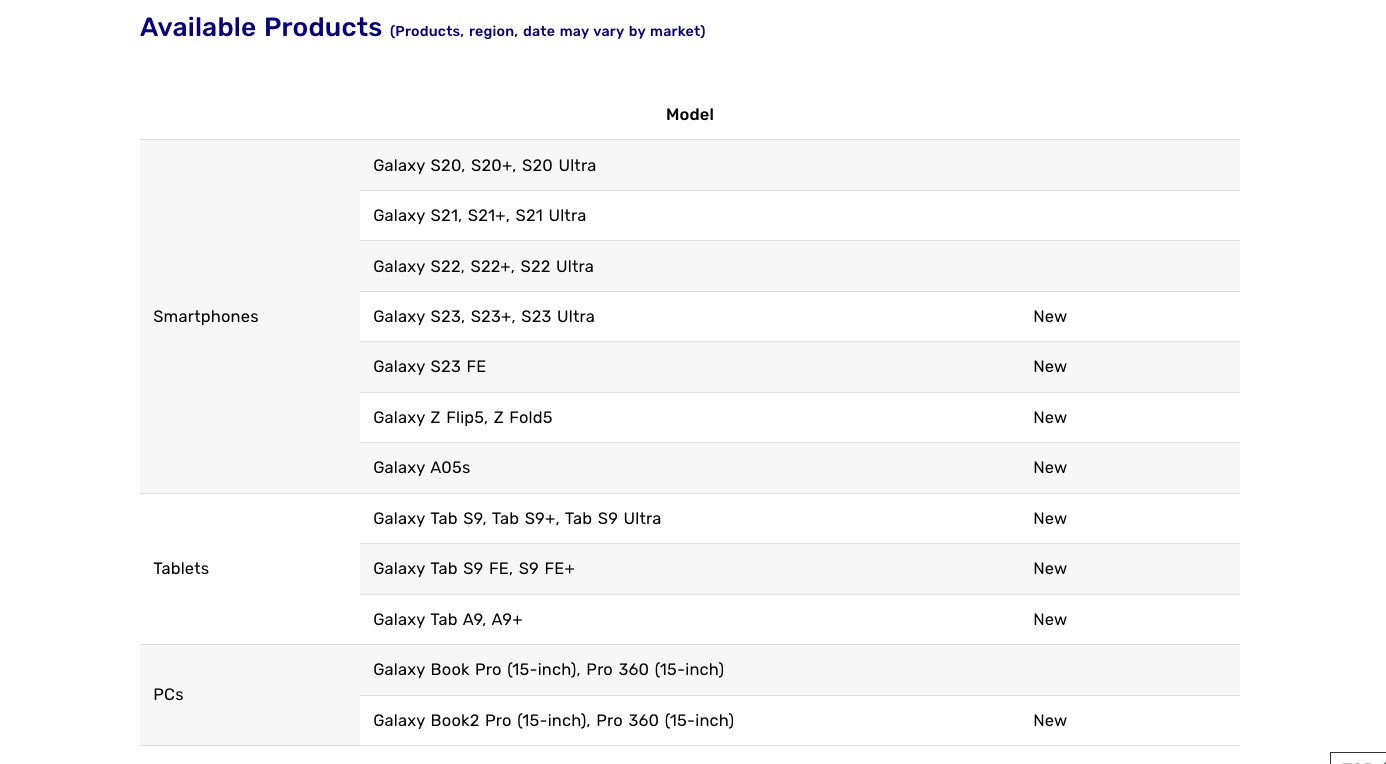Screen dimensions: 1386x764
Task: Click the New label beside Galaxy Tab S9 FE
Action: tap(1050, 569)
